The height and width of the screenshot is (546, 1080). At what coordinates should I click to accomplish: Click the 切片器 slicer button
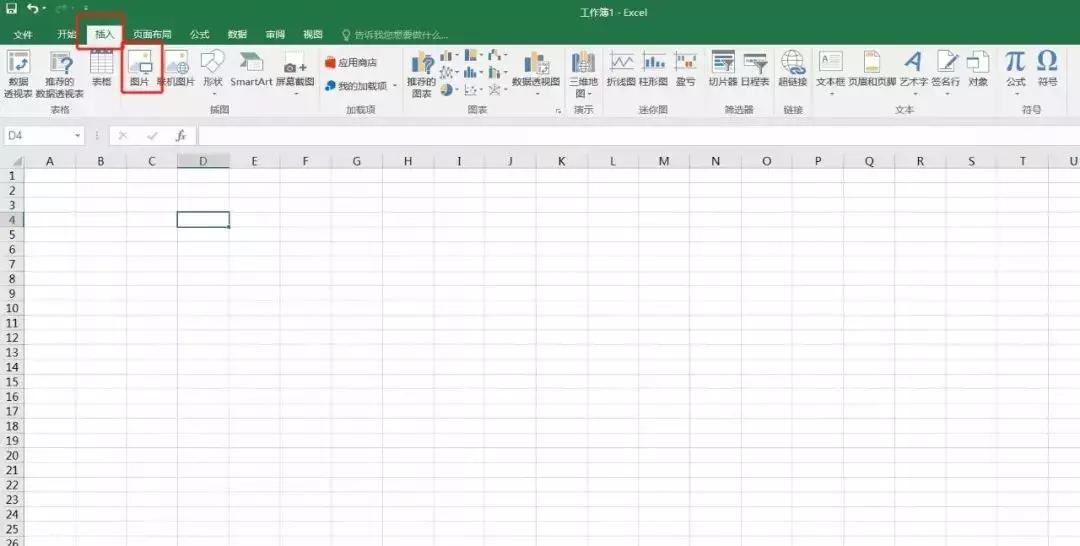click(x=723, y=69)
